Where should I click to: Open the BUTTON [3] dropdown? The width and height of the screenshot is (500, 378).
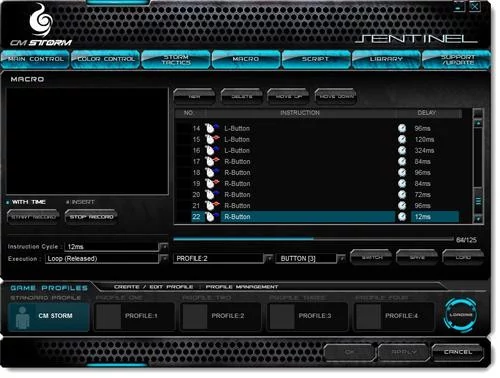(x=341, y=258)
